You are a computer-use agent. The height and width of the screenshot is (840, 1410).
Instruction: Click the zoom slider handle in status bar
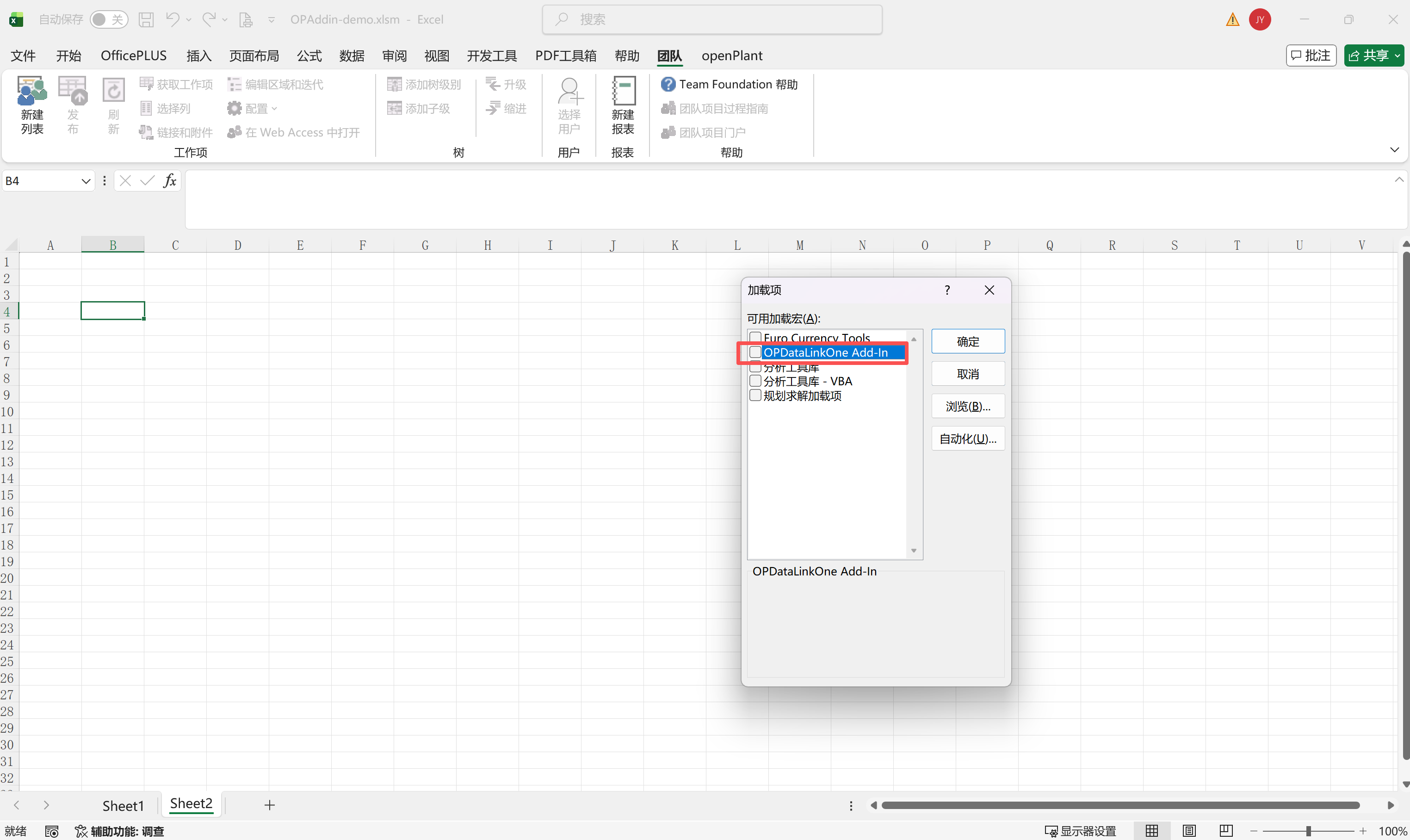point(1308,831)
